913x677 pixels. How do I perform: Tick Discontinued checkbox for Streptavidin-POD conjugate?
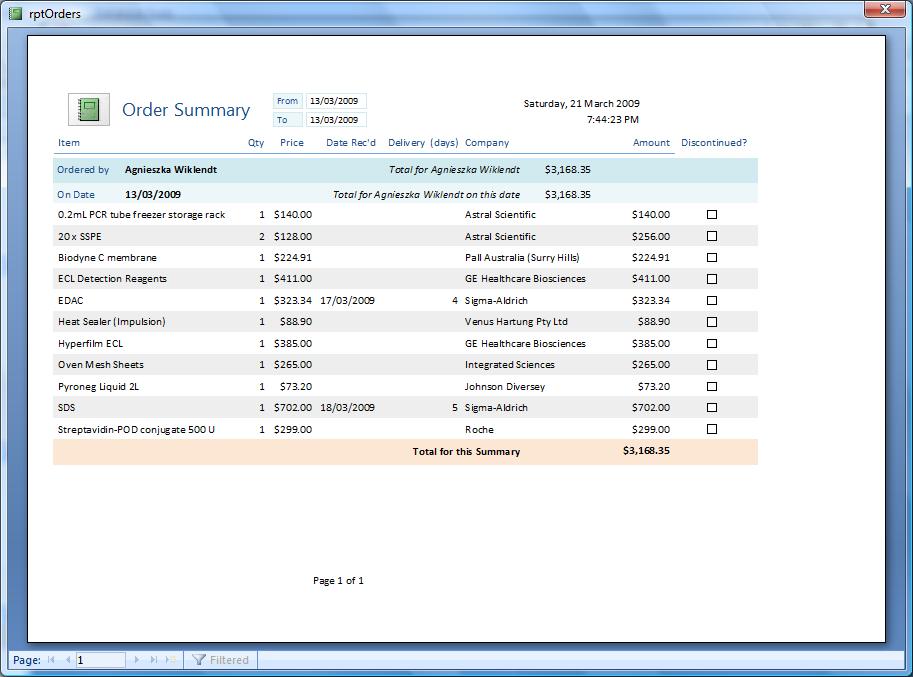click(712, 429)
